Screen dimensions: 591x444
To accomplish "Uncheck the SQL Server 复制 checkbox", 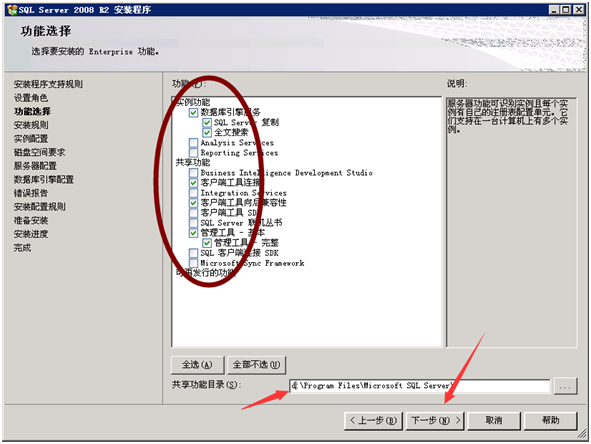I will (x=207, y=122).
